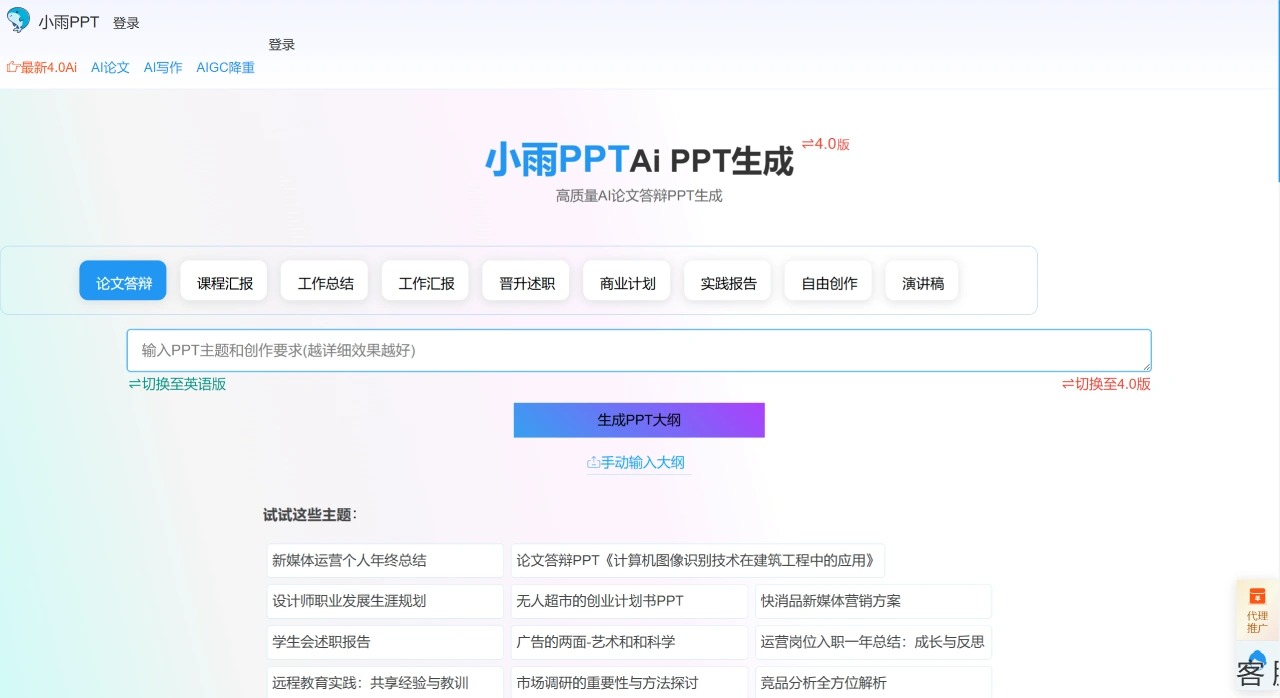
Task: Switch to the 课程汇报 tab
Action: tap(223, 282)
